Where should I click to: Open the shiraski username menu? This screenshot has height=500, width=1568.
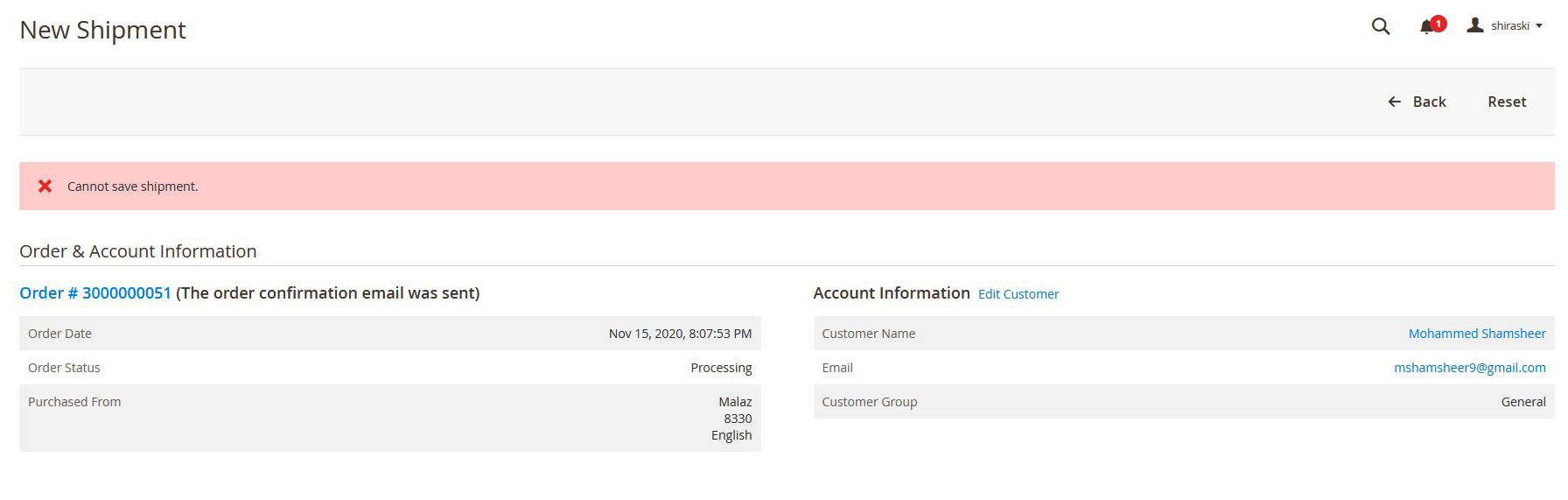coord(1509,26)
